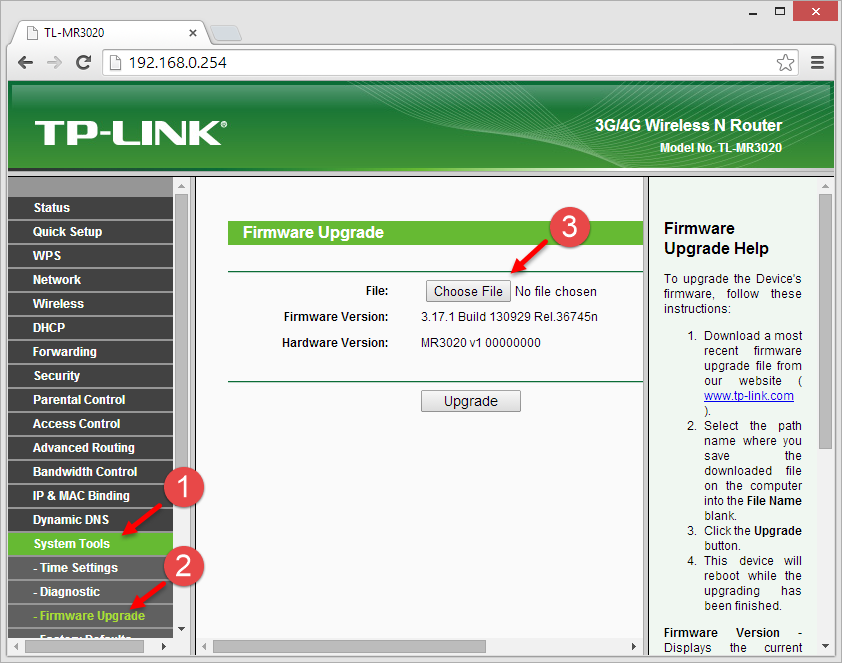Click help panel scroll down arrow
This screenshot has width=842, height=663.
pyautogui.click(x=825, y=646)
